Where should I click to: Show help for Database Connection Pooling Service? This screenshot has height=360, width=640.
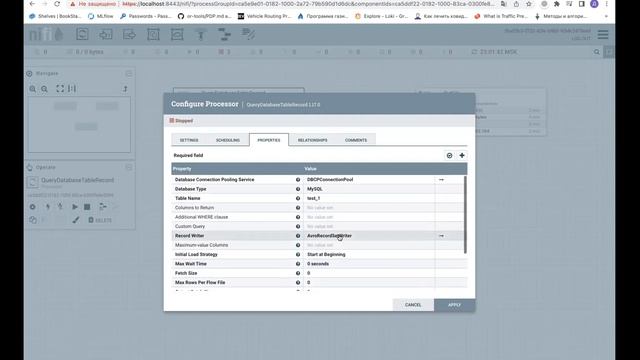pos(298,180)
